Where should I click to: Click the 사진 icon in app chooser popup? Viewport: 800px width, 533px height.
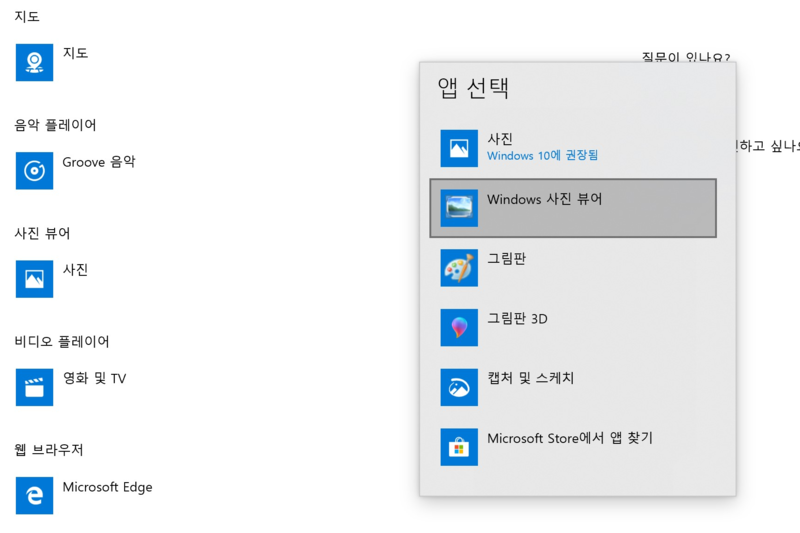pyautogui.click(x=459, y=148)
